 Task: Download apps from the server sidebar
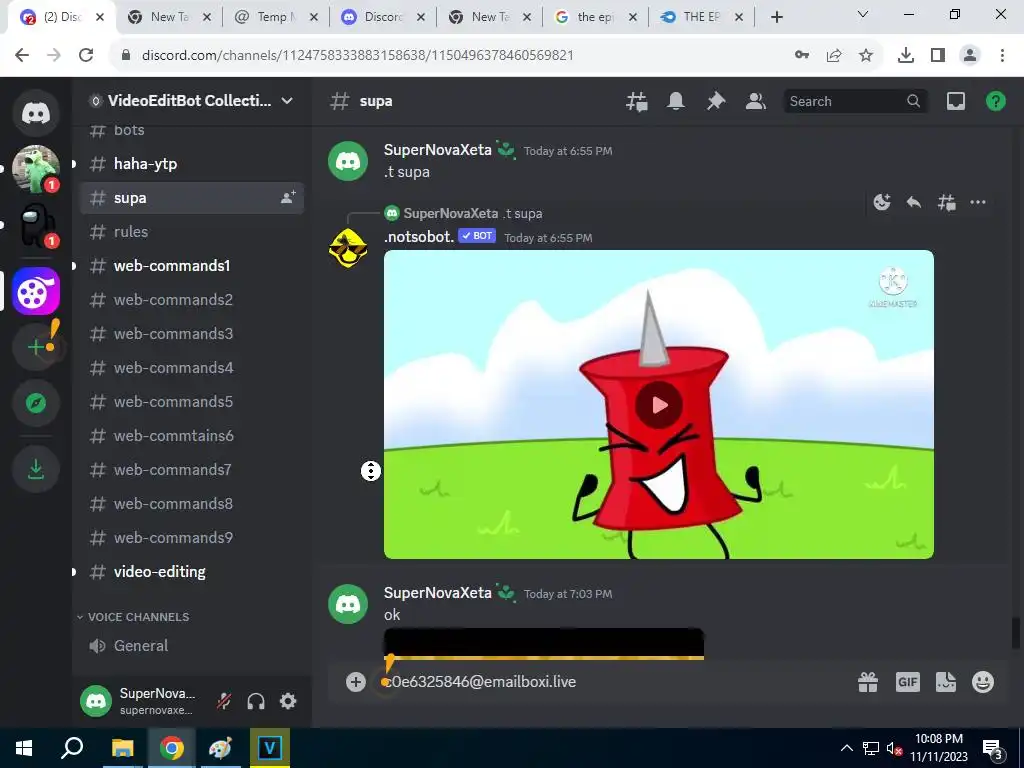pyautogui.click(x=36, y=469)
